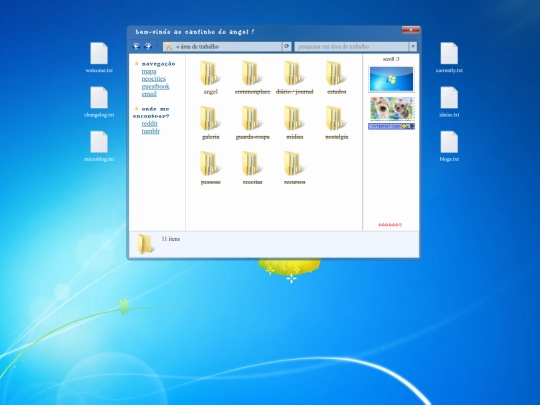Open the recursos folder
This screenshot has height=405, width=540.
294,168
